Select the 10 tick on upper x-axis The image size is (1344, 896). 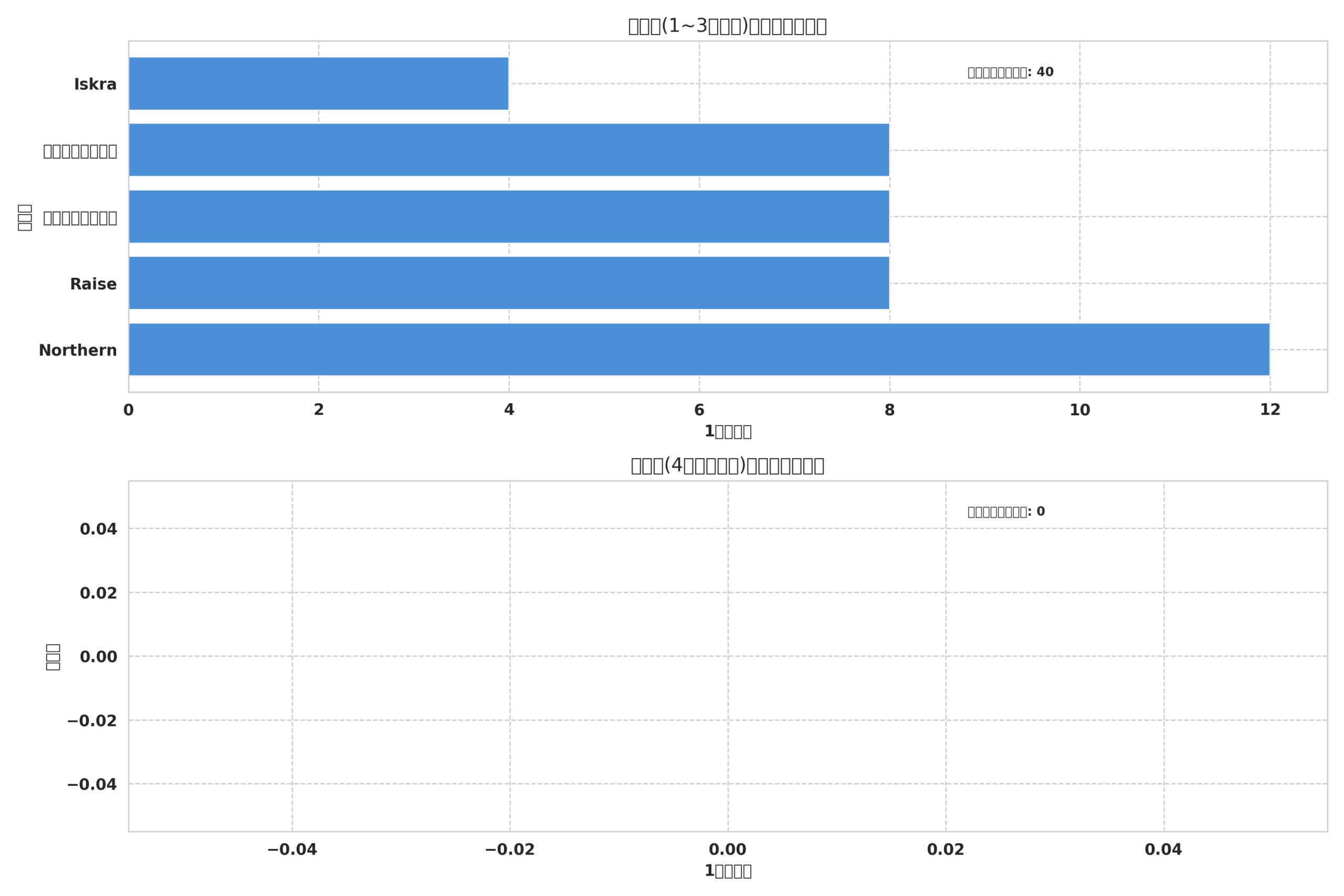pos(1080,410)
